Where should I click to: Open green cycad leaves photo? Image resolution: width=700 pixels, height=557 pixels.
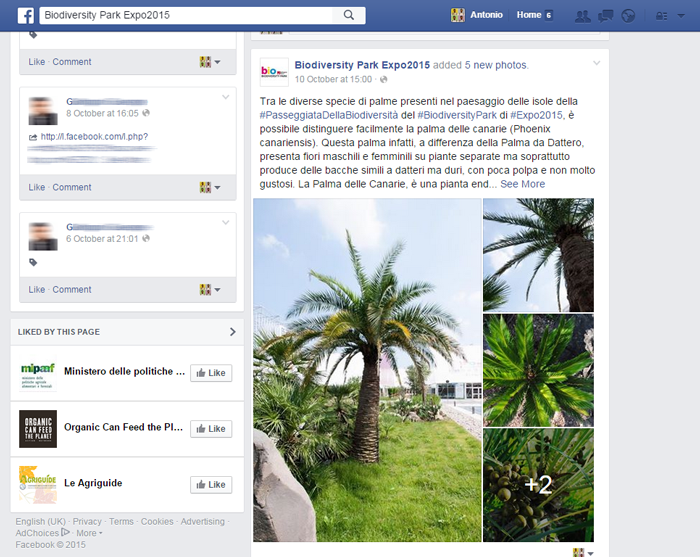[538, 370]
